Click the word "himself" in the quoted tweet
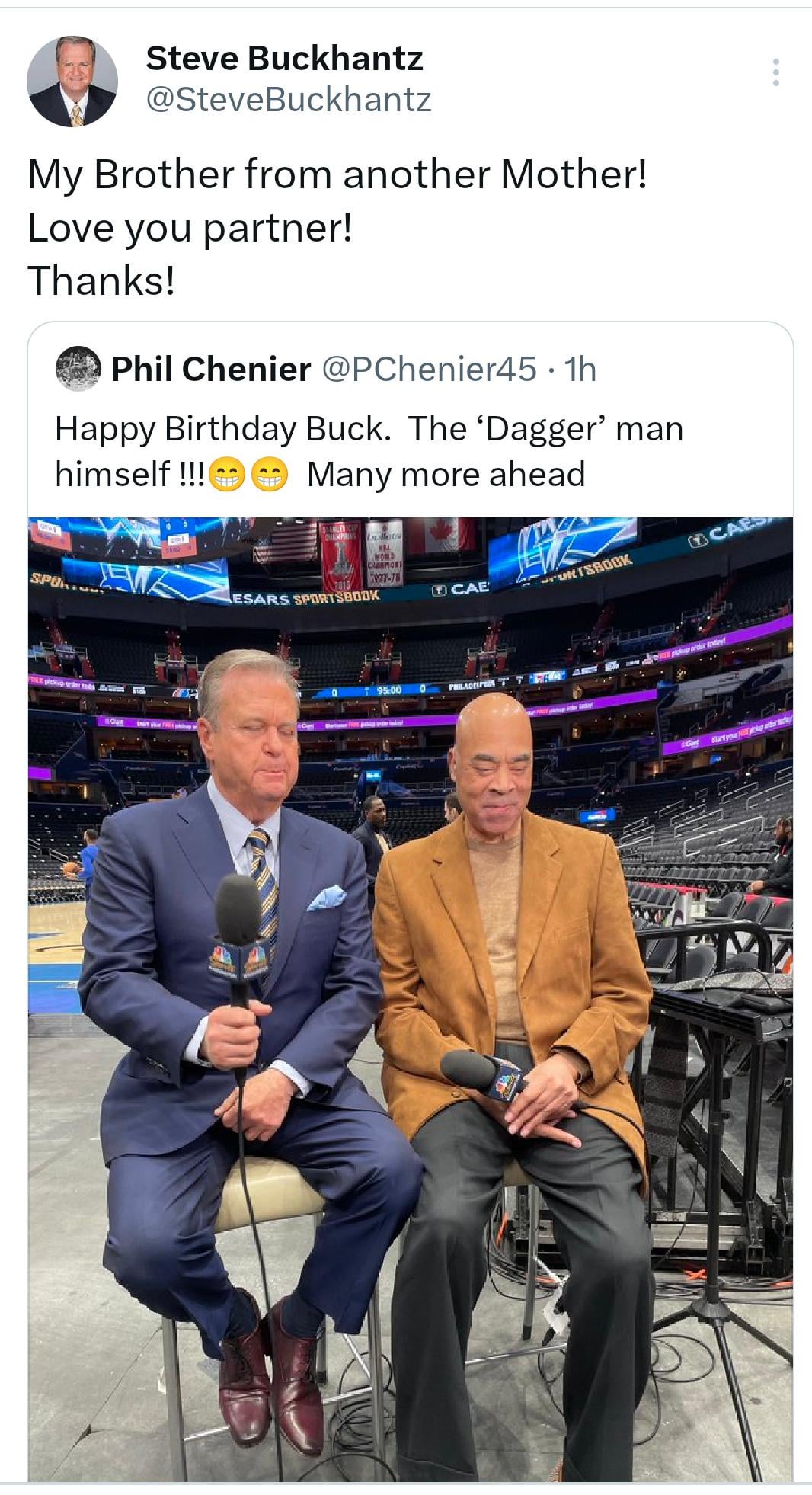The image size is (812, 1495). pos(112,475)
